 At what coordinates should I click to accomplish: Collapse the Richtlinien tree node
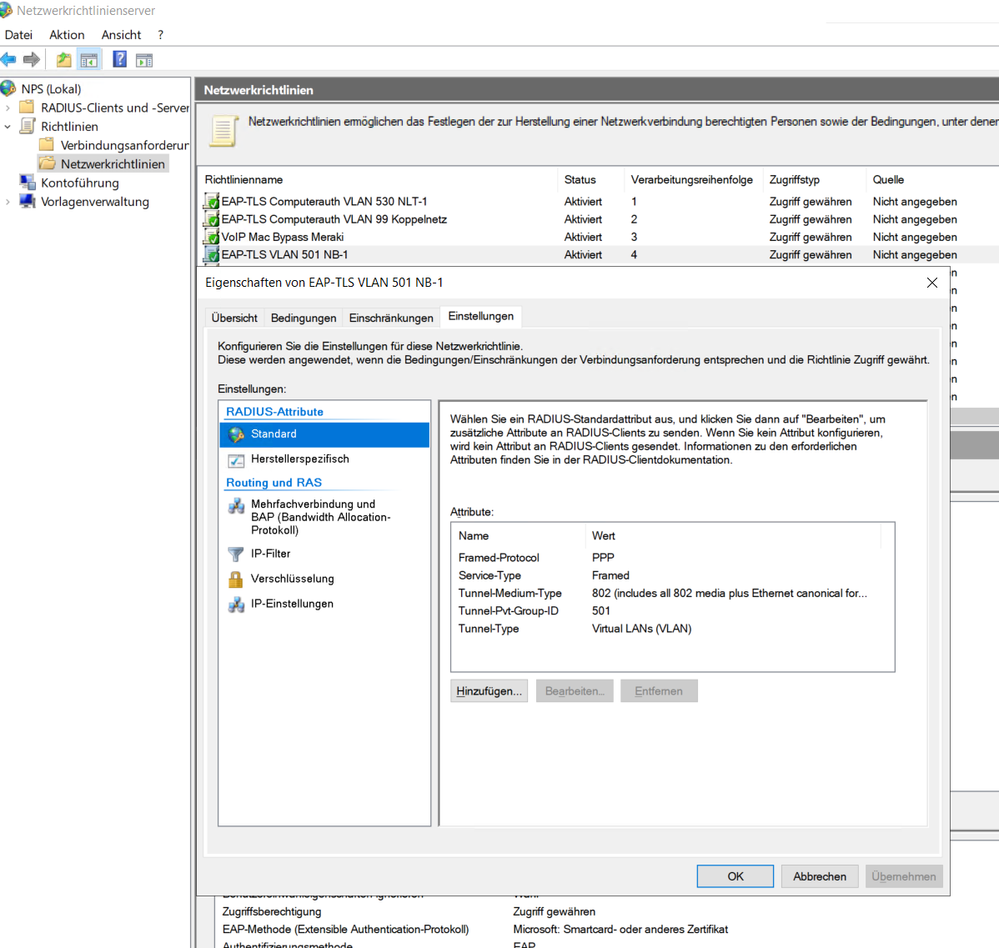[8, 127]
